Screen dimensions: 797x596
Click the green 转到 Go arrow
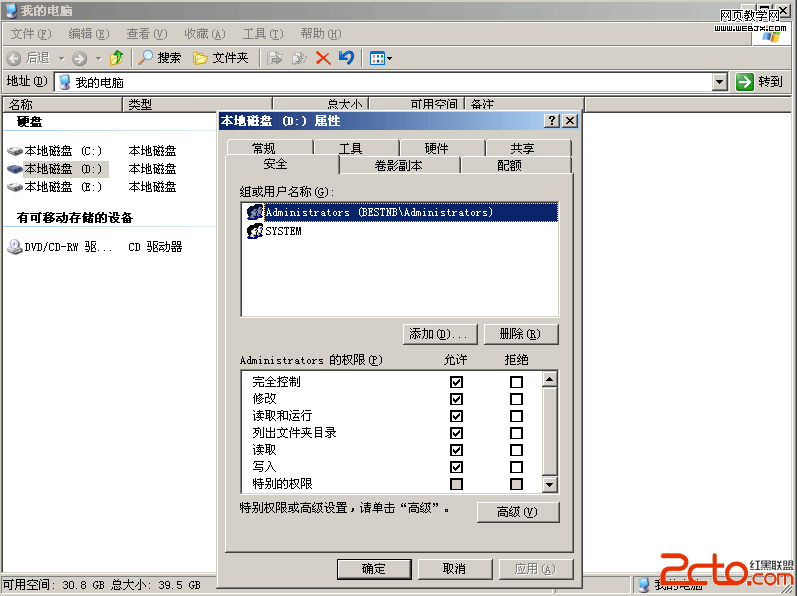pyautogui.click(x=745, y=81)
